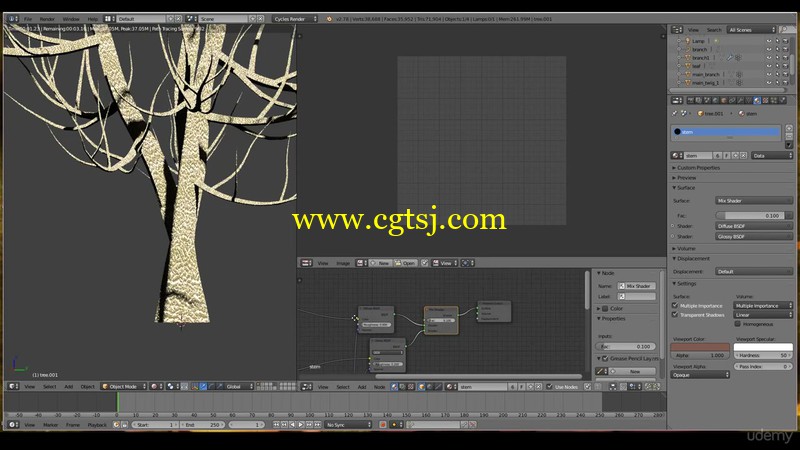Click the New button in the image editor header
This screenshot has height=450, width=800.
380,263
